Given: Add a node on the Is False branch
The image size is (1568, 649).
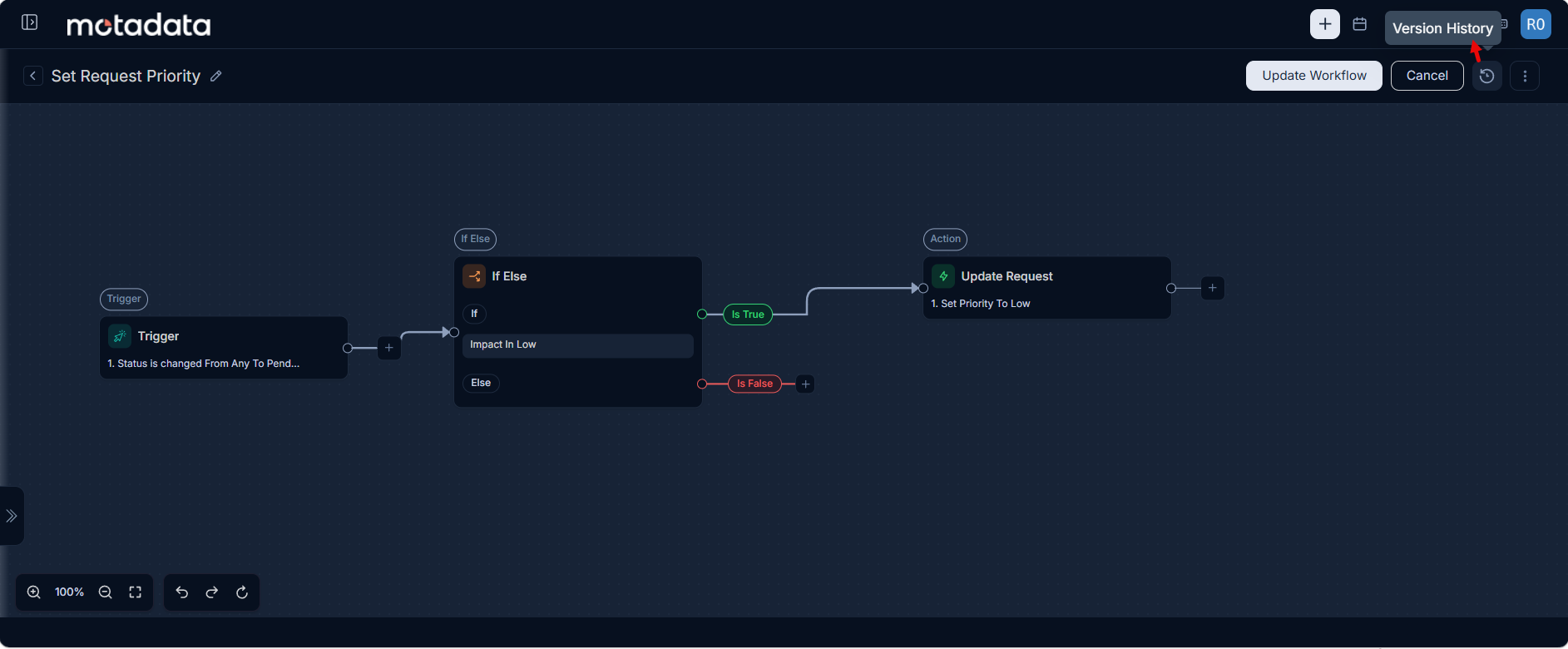Looking at the screenshot, I should point(805,384).
